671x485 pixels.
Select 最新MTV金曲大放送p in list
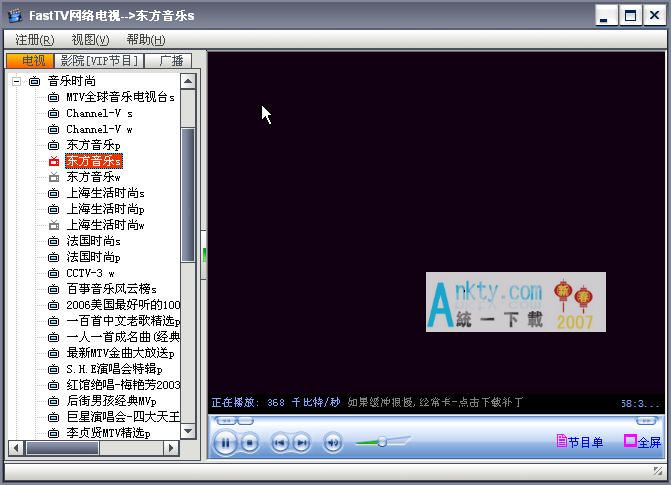click(x=120, y=353)
